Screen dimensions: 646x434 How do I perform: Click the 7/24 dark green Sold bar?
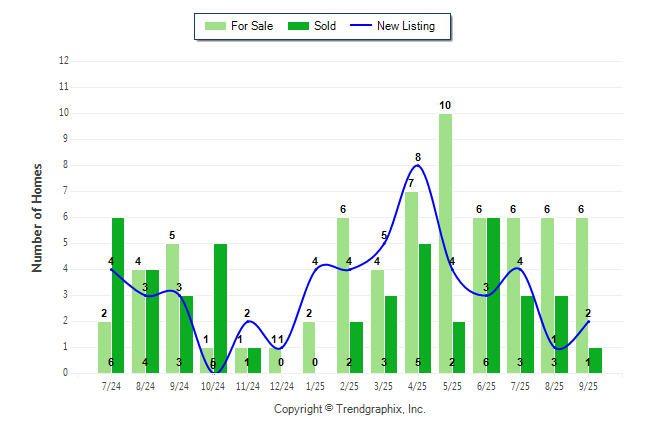click(118, 295)
